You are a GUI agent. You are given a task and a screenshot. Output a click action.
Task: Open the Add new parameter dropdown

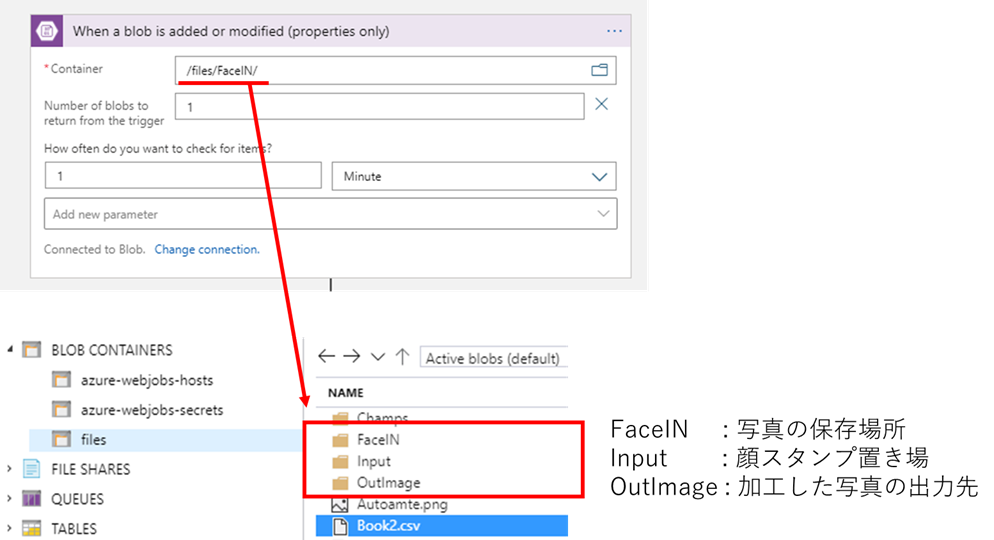(330, 214)
